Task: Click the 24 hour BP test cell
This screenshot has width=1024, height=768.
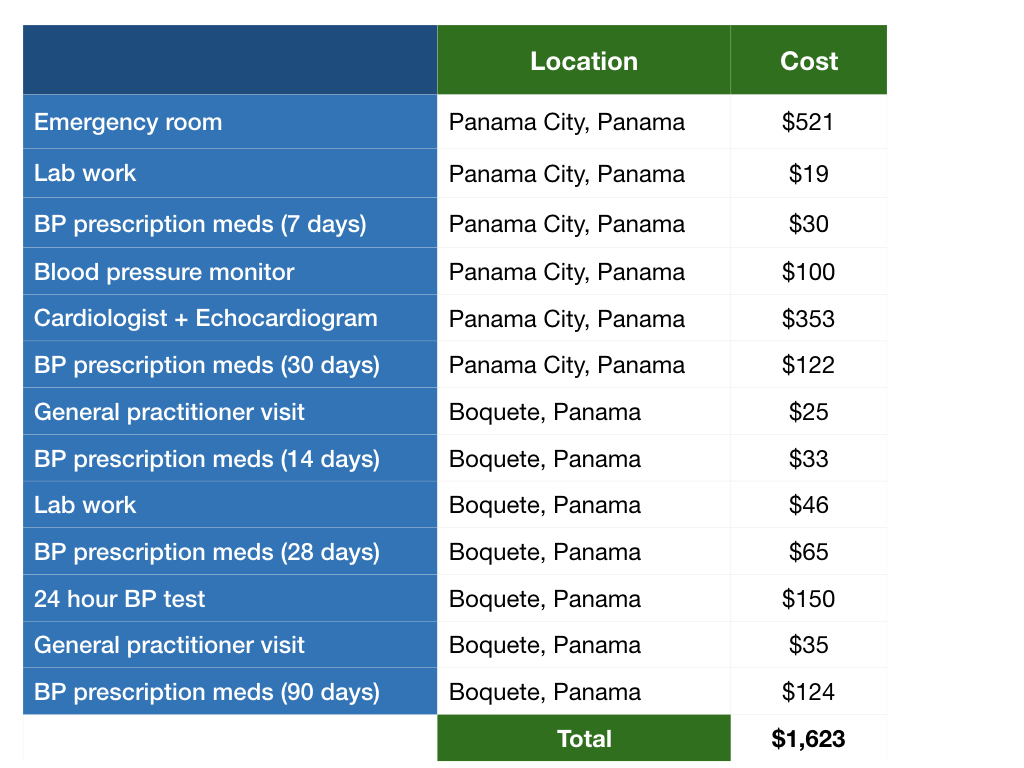Action: (119, 599)
